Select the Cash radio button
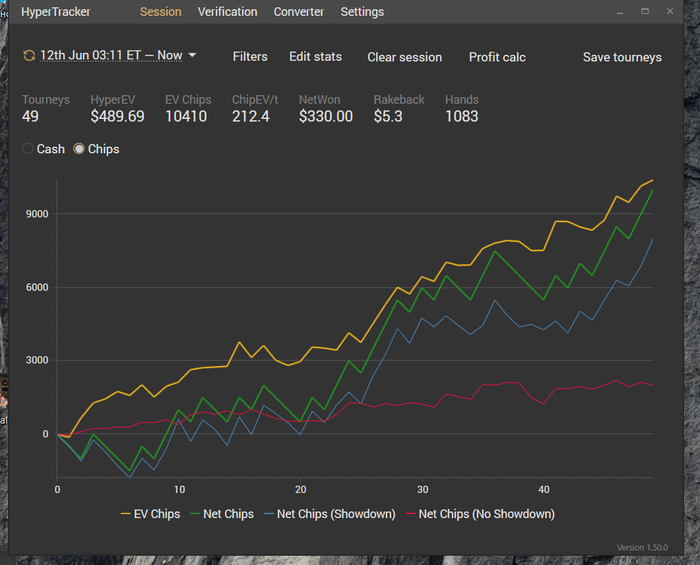The width and height of the screenshot is (700, 565). [28, 149]
